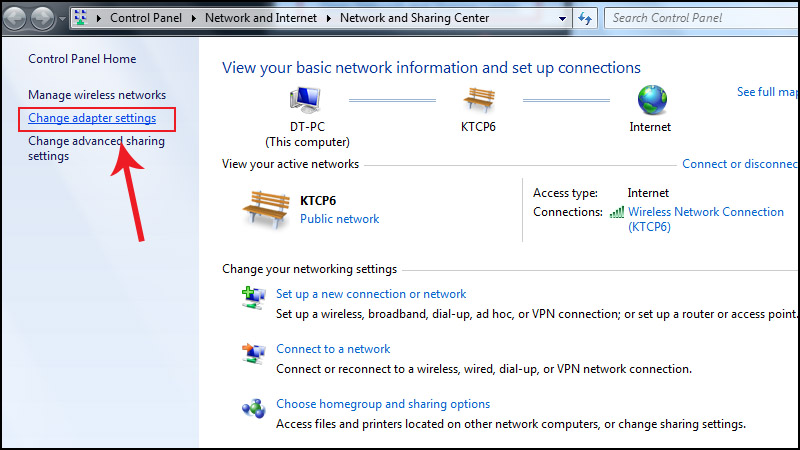Click the KTCP6 bench icon in network map
Screen dimensions: 800x450
pos(478,100)
